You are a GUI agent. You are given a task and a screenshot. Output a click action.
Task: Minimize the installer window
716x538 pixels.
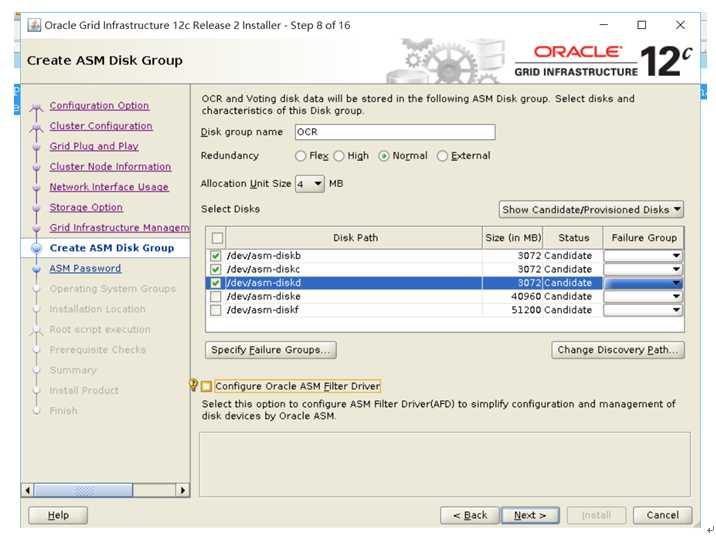coord(604,25)
